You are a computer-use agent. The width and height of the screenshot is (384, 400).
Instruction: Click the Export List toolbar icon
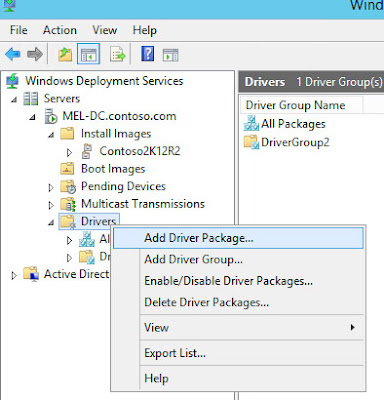pyautogui.click(x=118, y=54)
